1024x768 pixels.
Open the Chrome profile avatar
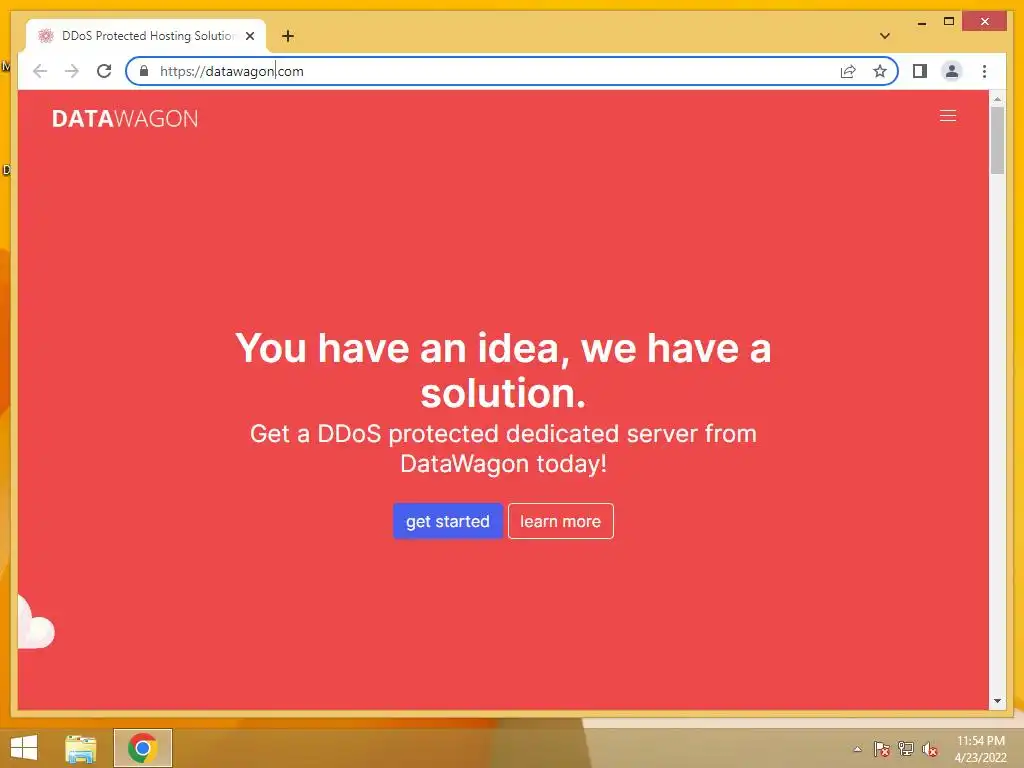[x=952, y=71]
